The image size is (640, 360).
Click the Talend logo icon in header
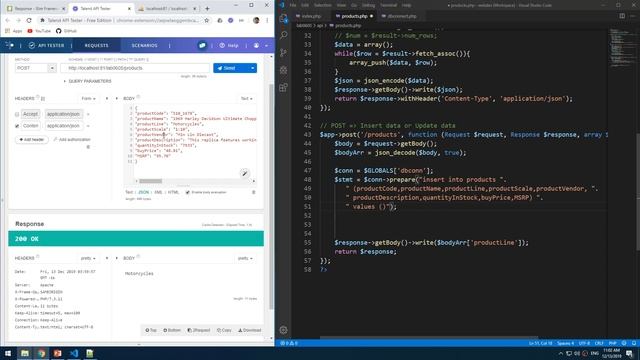pos(10,45)
